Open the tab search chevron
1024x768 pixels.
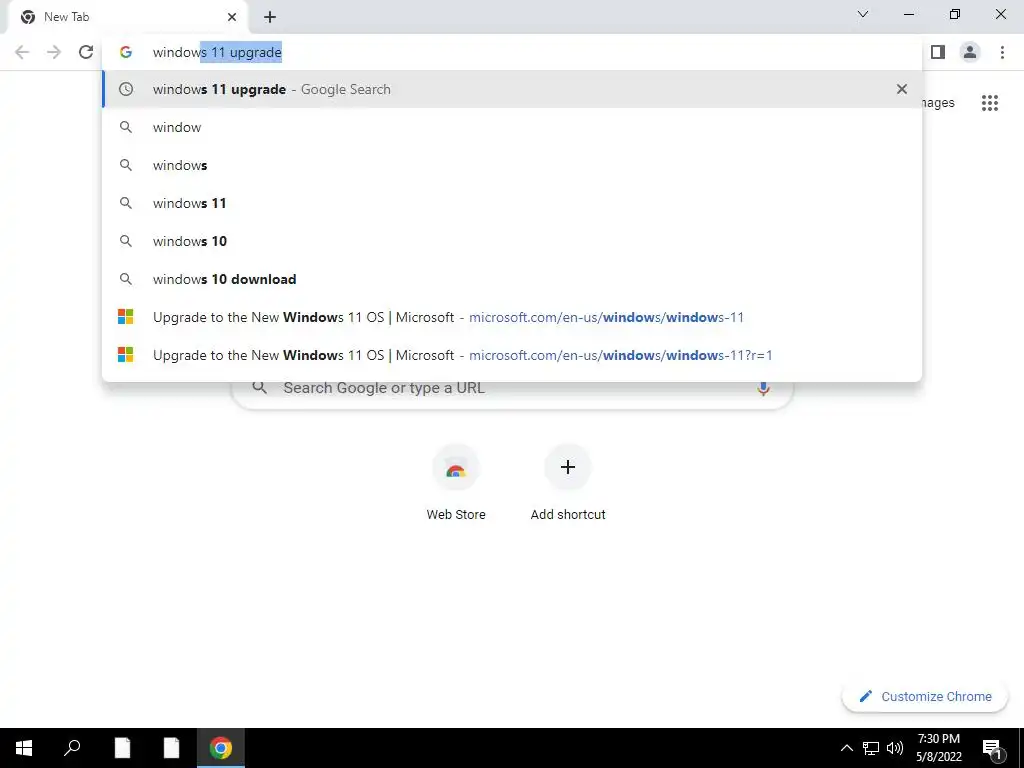(863, 14)
